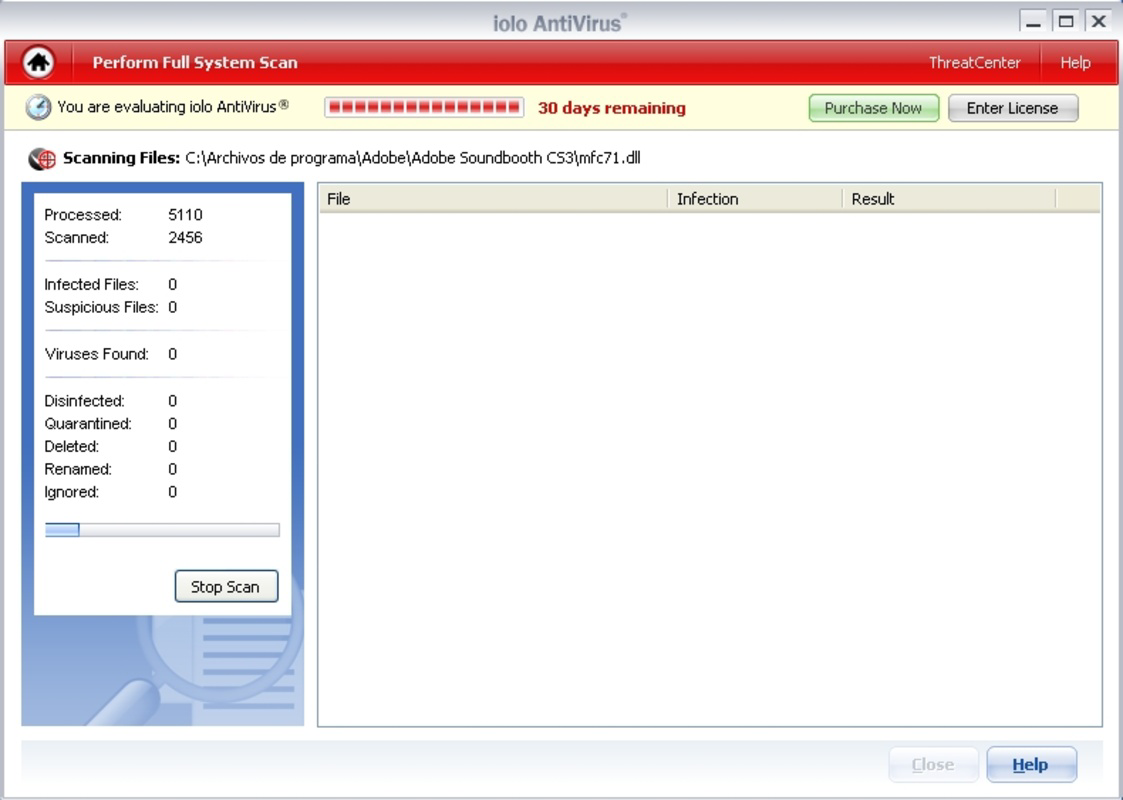Click the '30 days remaining' text

(x=612, y=108)
